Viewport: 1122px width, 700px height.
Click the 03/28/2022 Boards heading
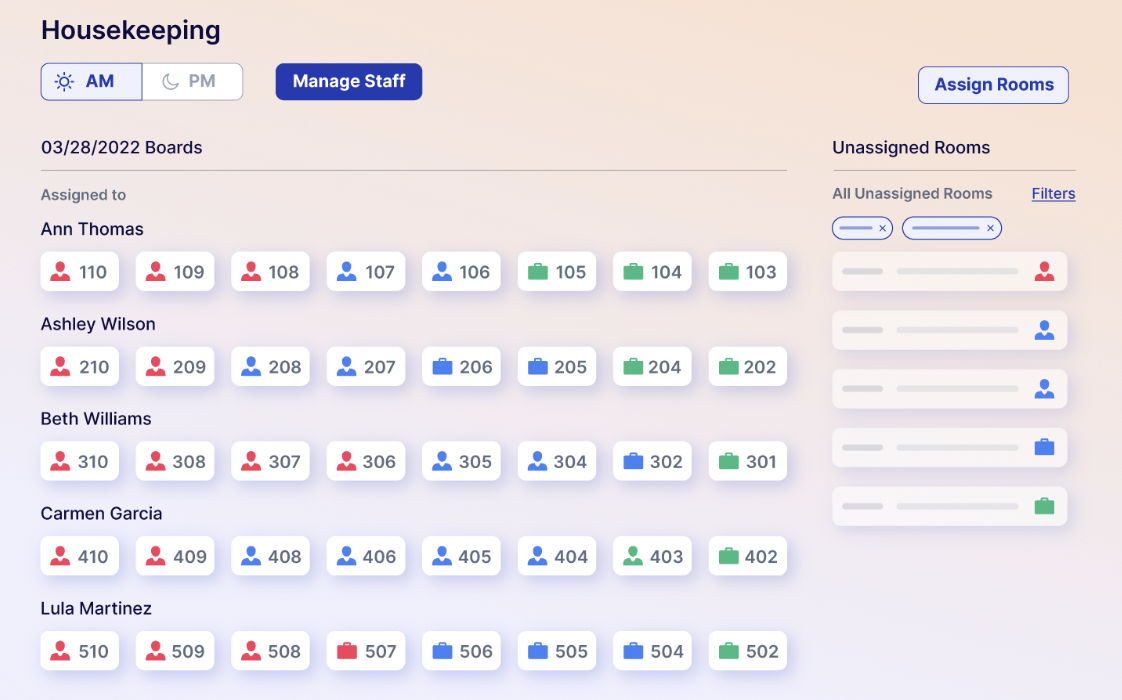pyautogui.click(x=122, y=147)
